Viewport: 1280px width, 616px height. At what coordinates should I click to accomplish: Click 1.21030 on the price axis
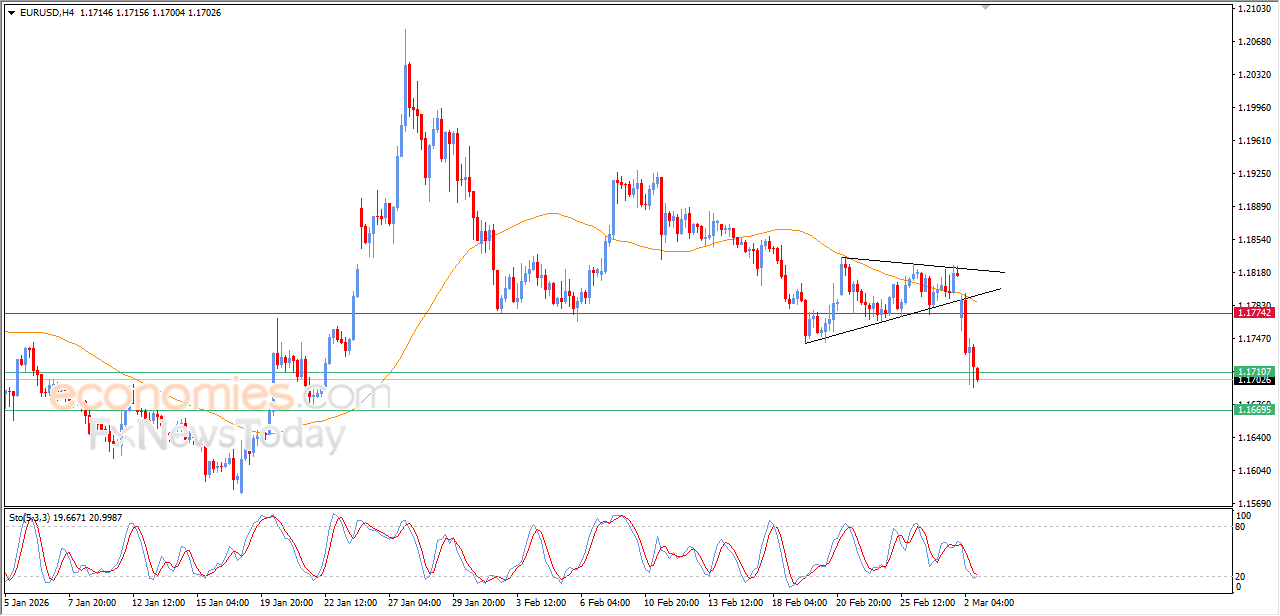(1253, 9)
